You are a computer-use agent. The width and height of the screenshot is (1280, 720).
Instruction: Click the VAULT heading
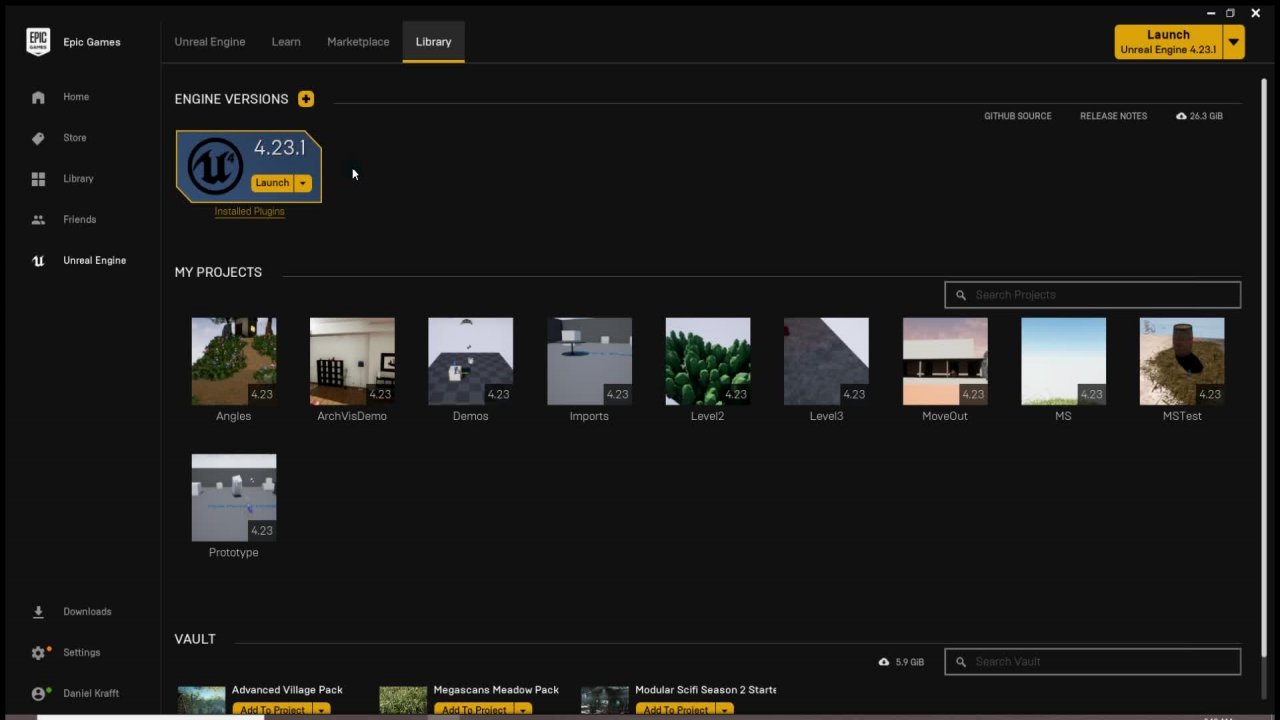(195, 639)
